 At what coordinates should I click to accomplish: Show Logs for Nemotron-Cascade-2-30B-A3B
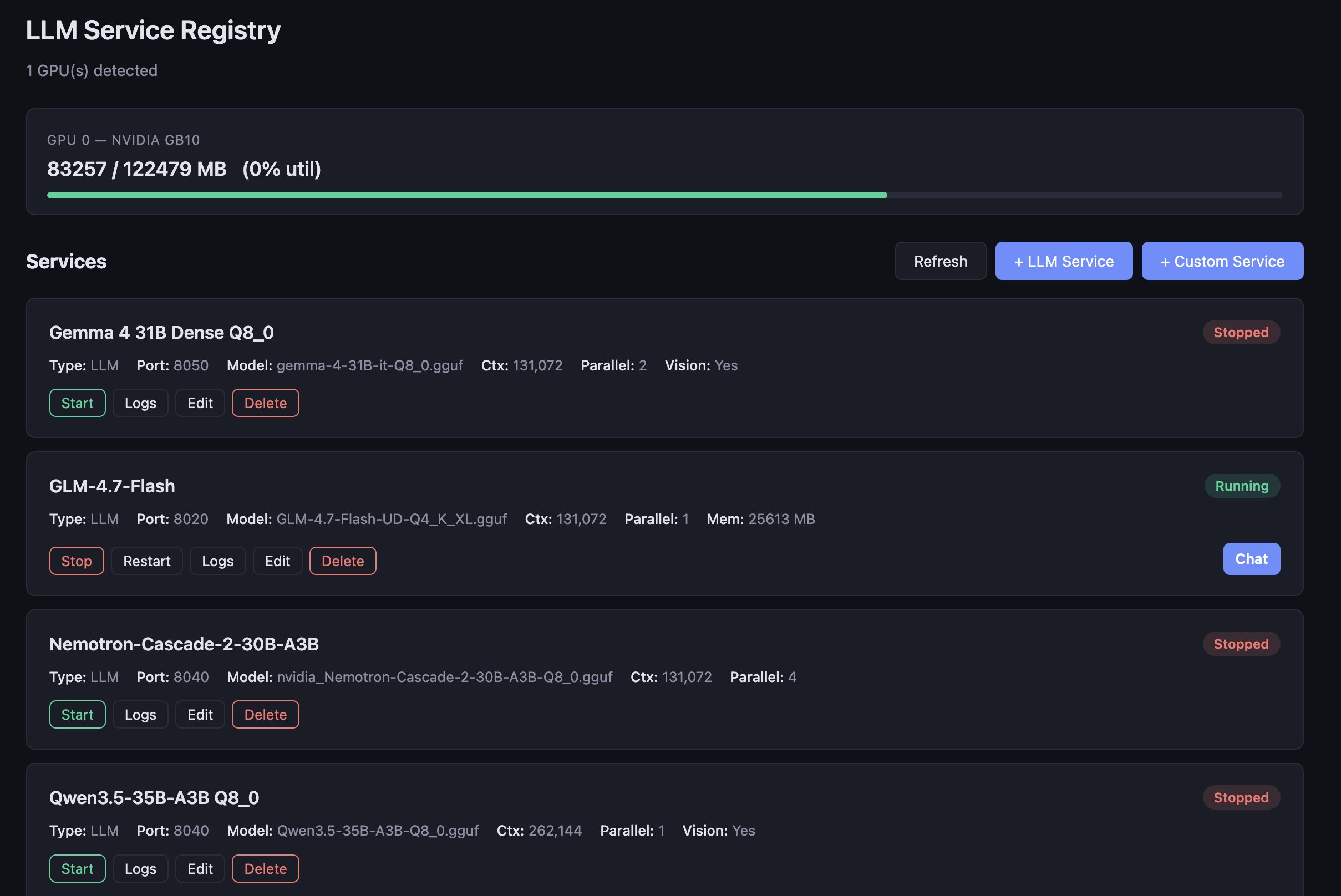[x=140, y=714]
